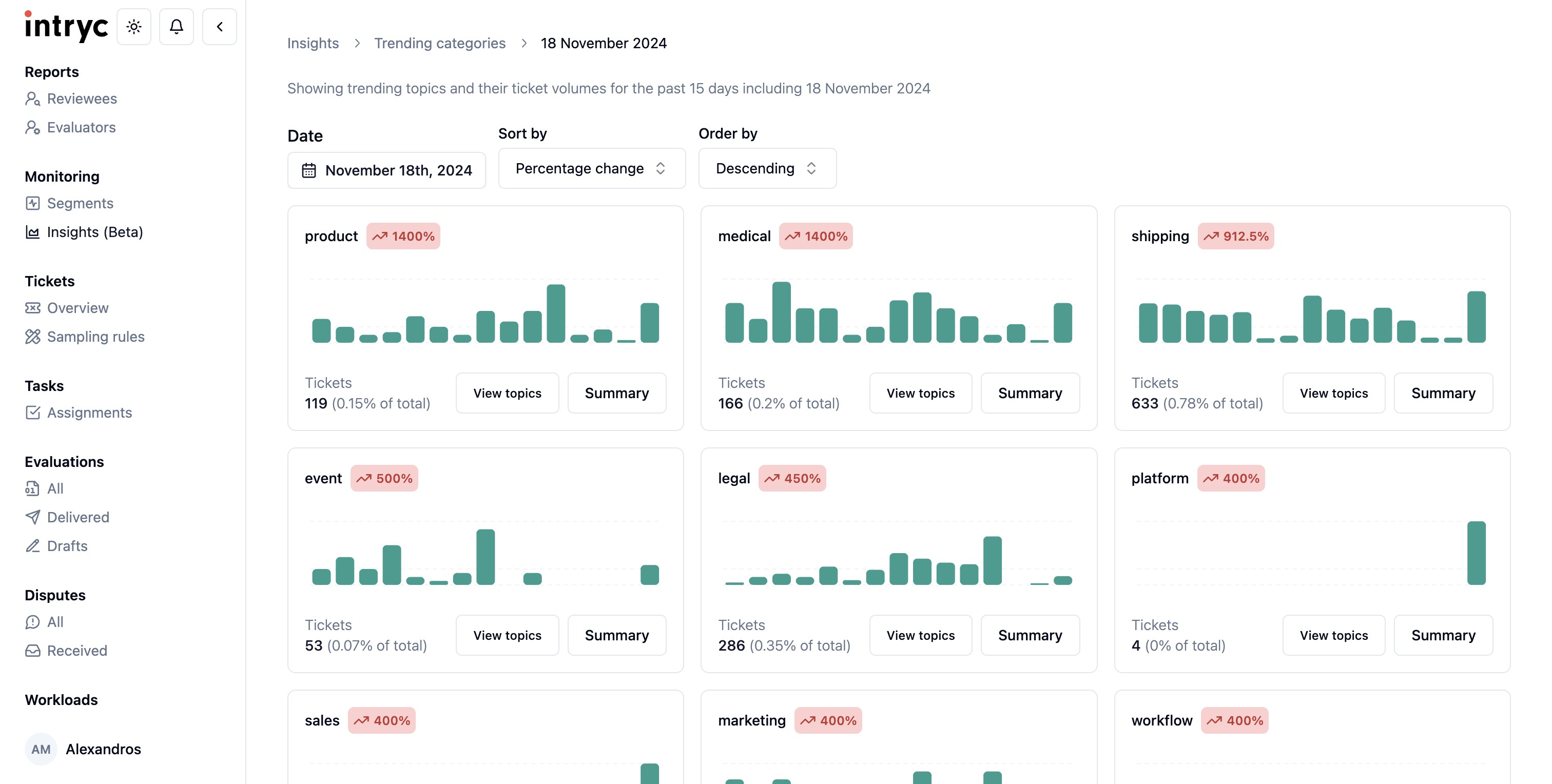Click the Delivered paper-plane icon
Image resolution: width=1552 pixels, height=784 pixels.
pos(32,517)
